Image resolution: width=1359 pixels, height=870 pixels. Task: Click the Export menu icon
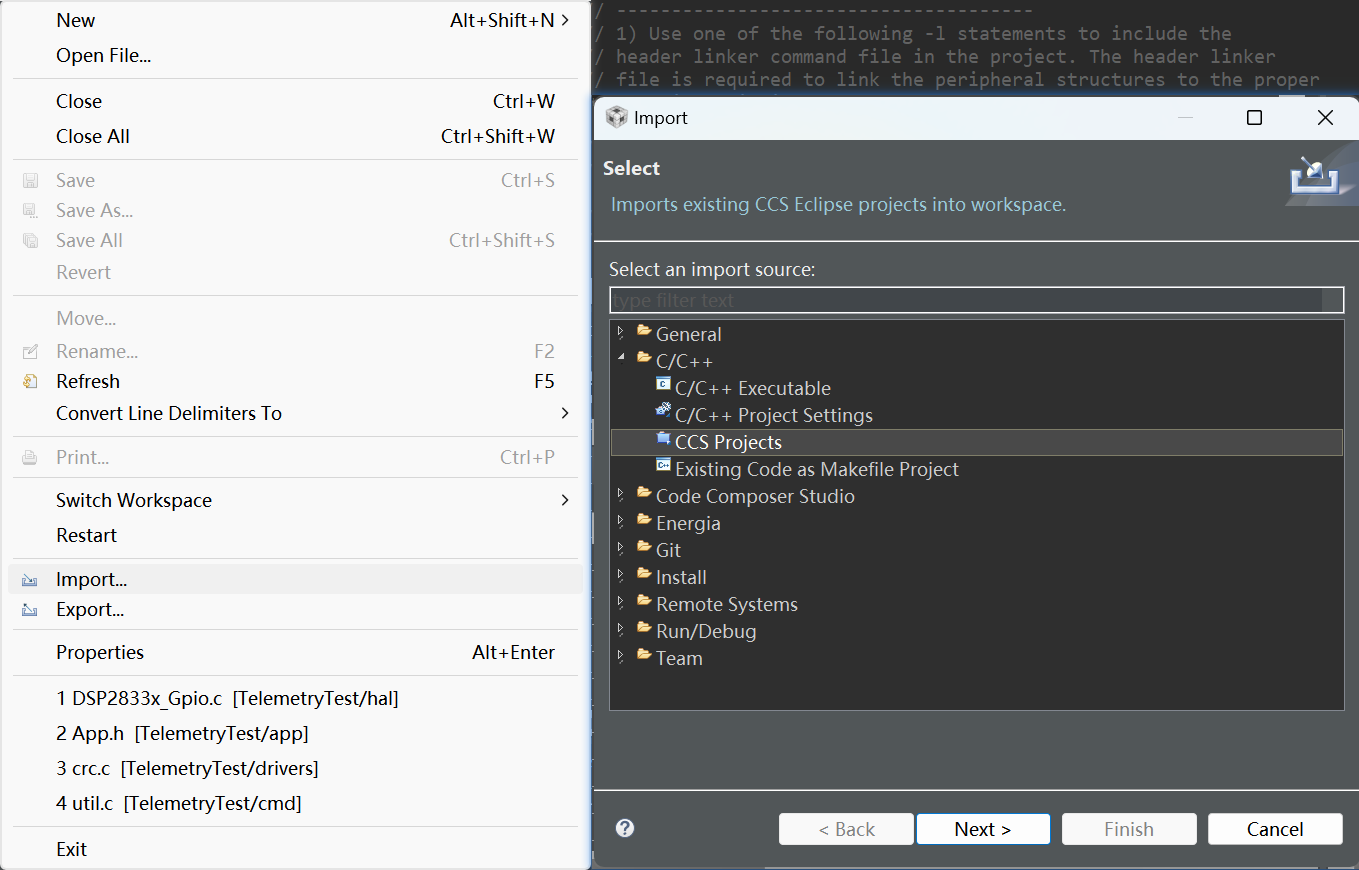[x=30, y=610]
